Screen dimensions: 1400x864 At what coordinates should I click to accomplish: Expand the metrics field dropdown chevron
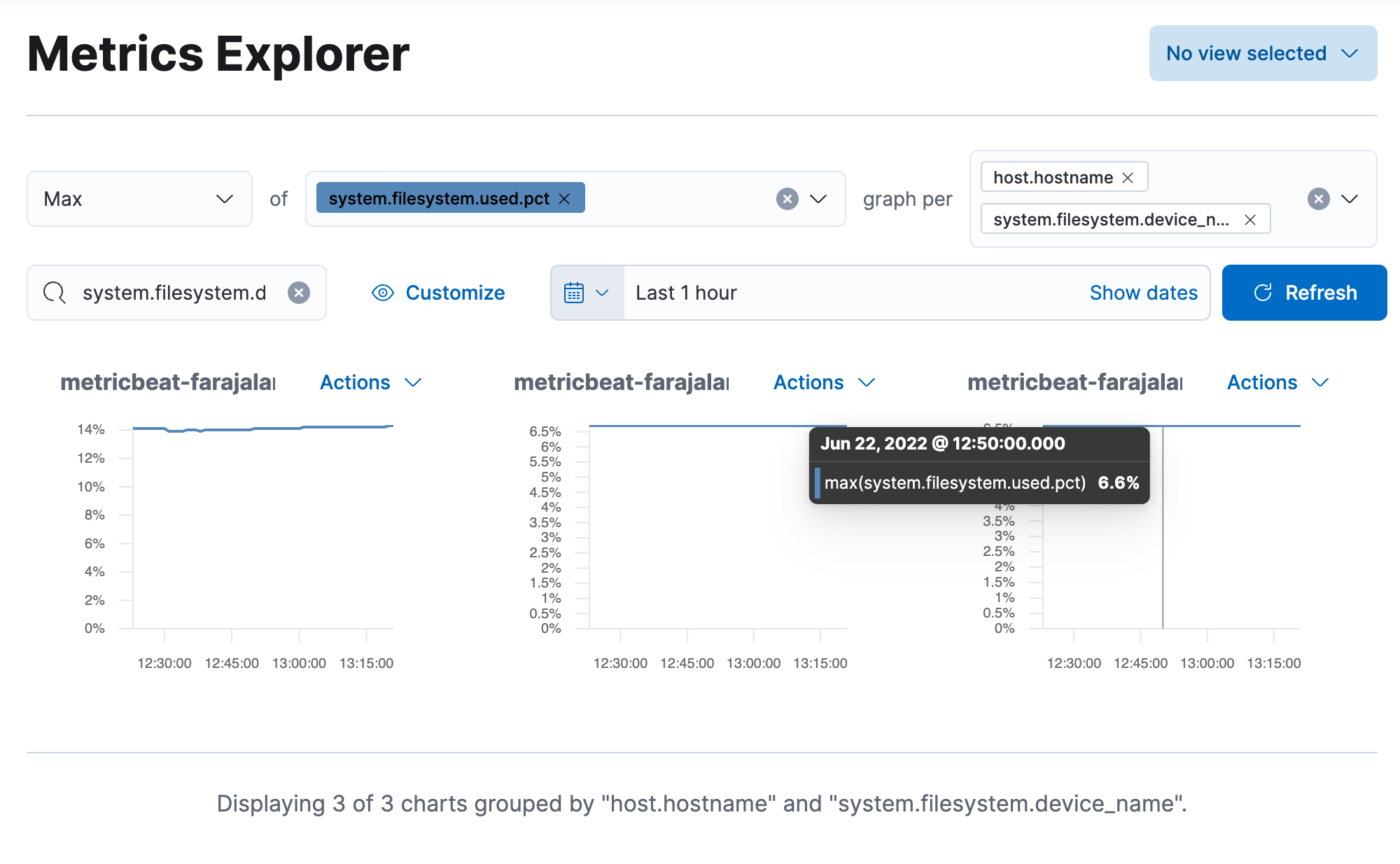[x=818, y=199]
